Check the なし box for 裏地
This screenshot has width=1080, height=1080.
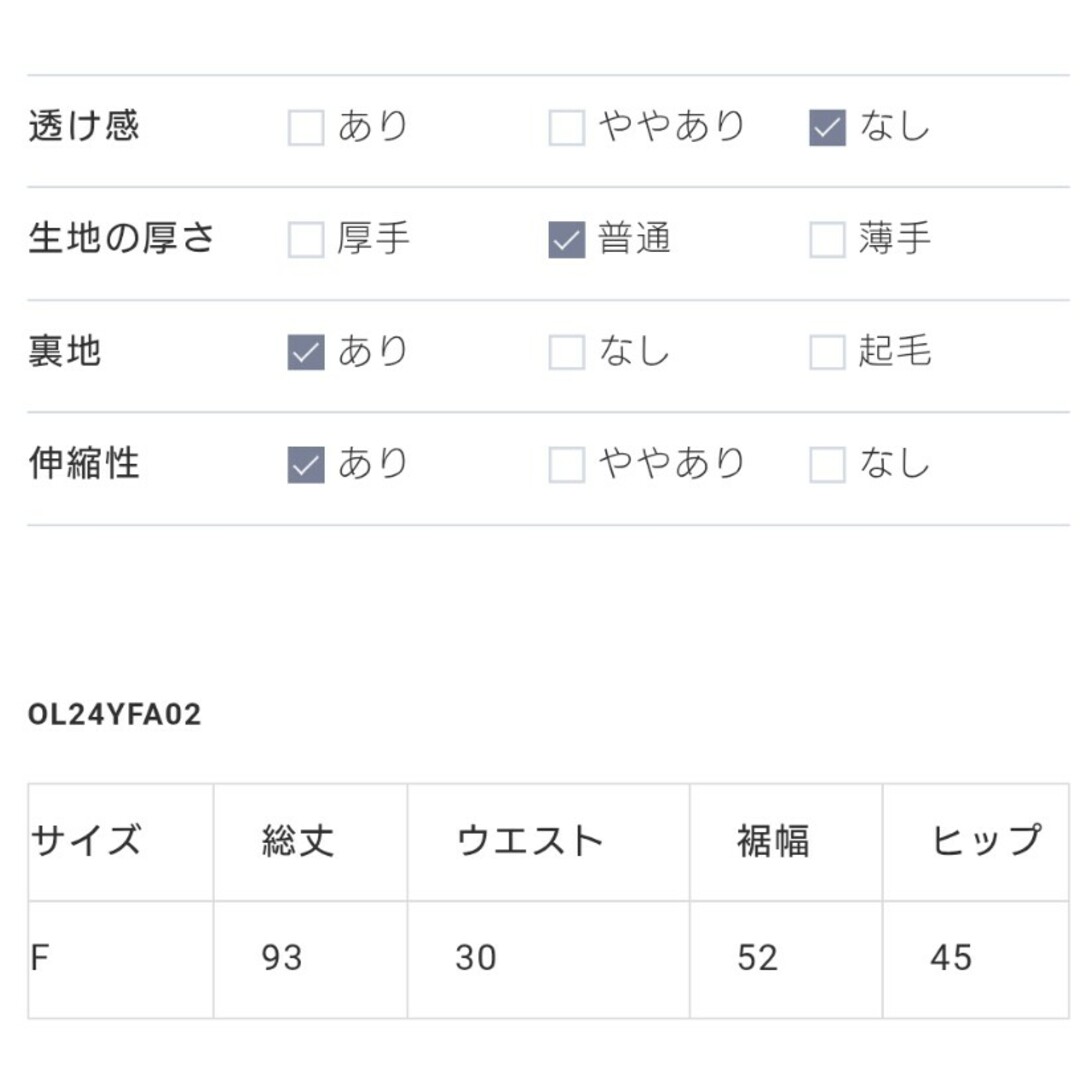coord(567,352)
